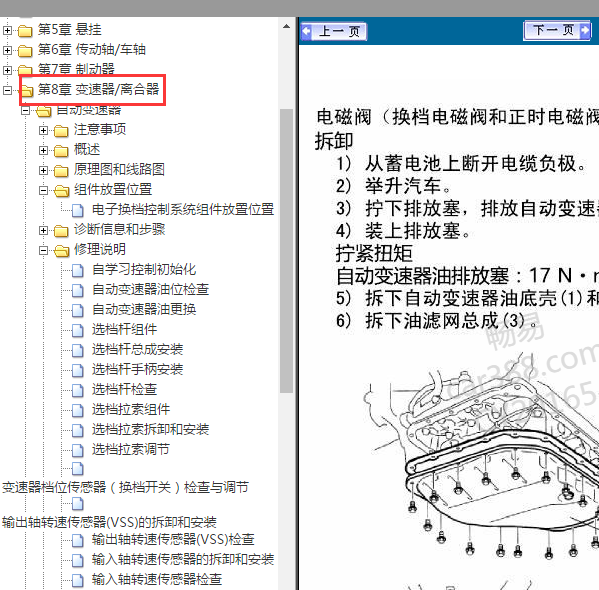Screen dimensions: 599x590
Task: Click the open folder icon beside 修理说明
Action: [62, 250]
